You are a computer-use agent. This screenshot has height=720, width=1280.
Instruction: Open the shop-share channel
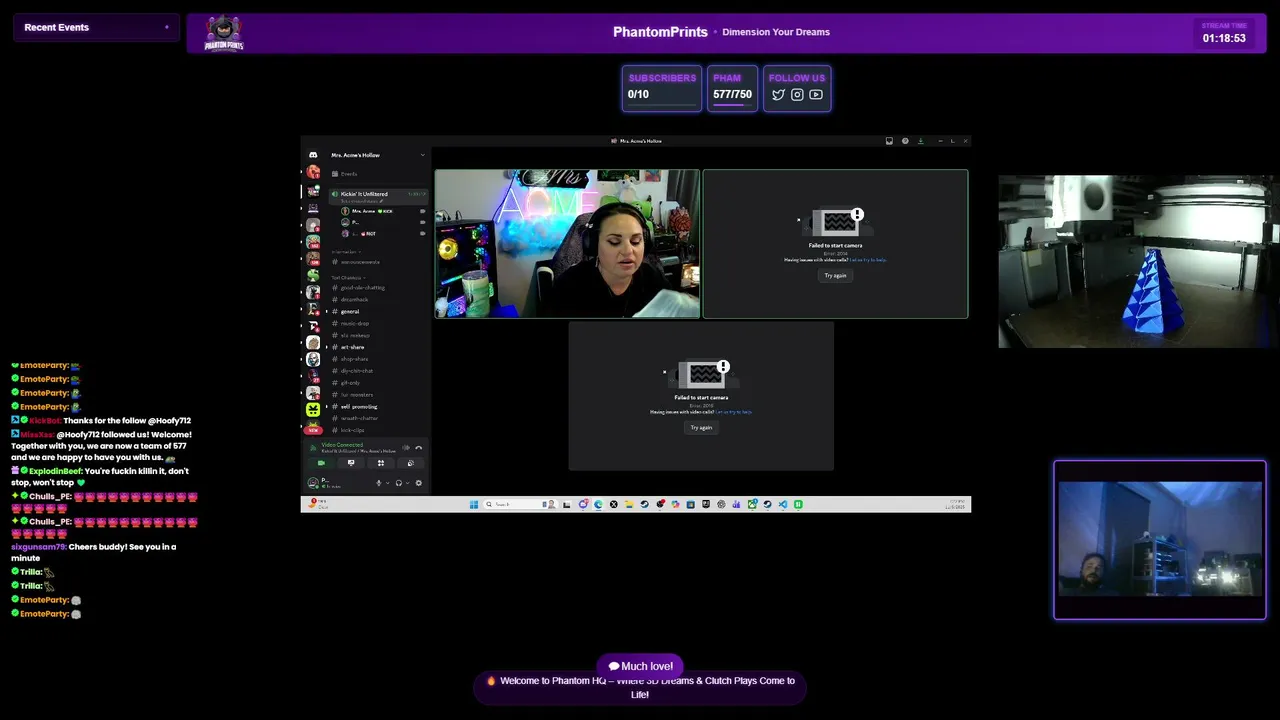[378, 358]
